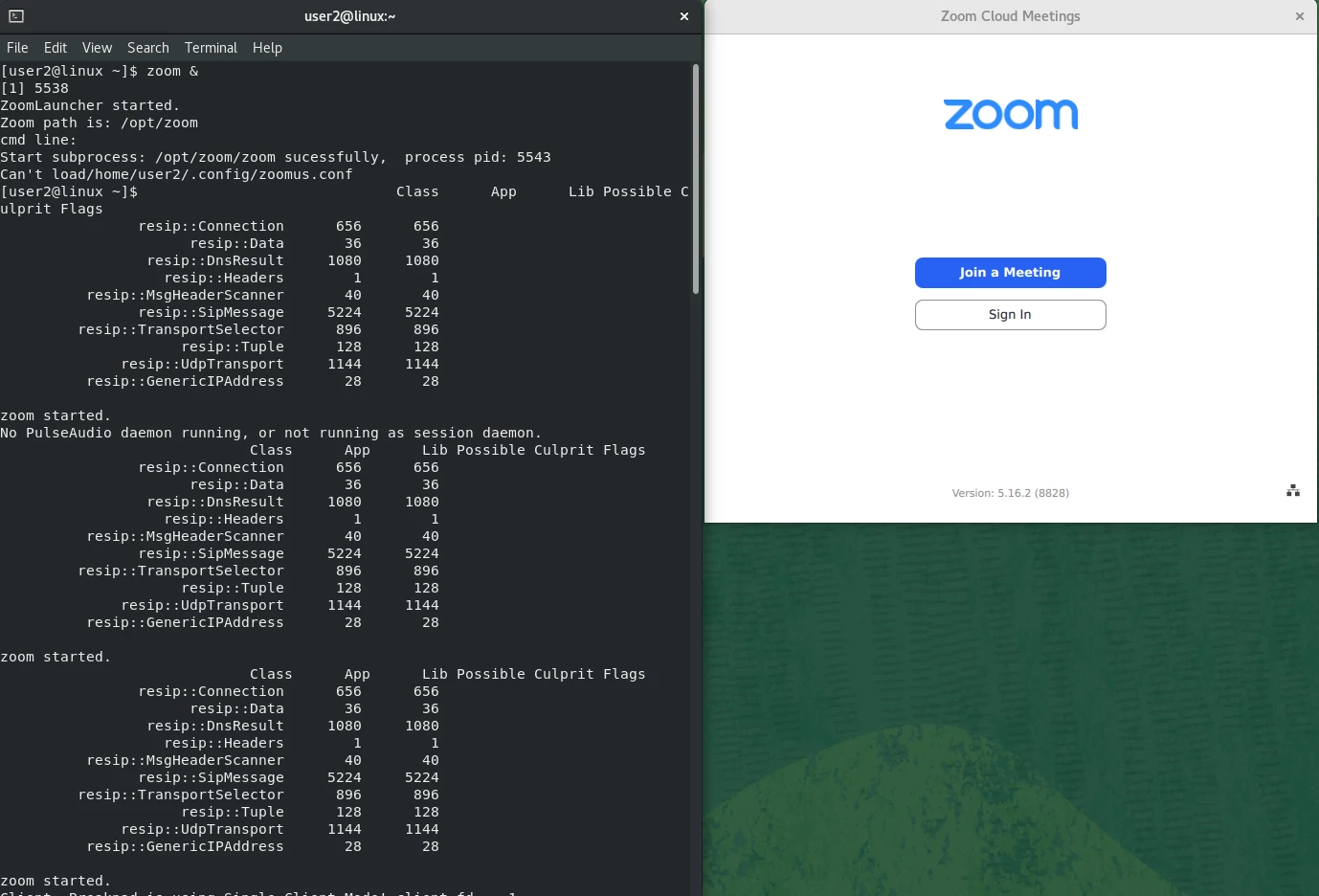Click the 'user2@linux:~' terminal title
Viewport: 1319px width, 896px height.
[350, 16]
